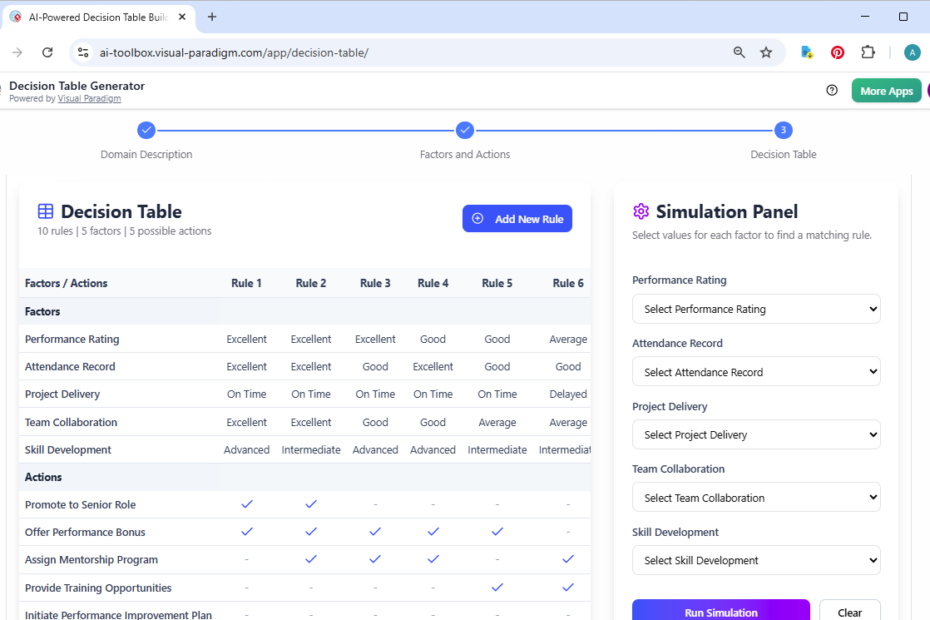This screenshot has height=620, width=930.
Task: Switch to the AI-Powered Decision Table Builder tab
Action: pyautogui.click(x=90, y=16)
